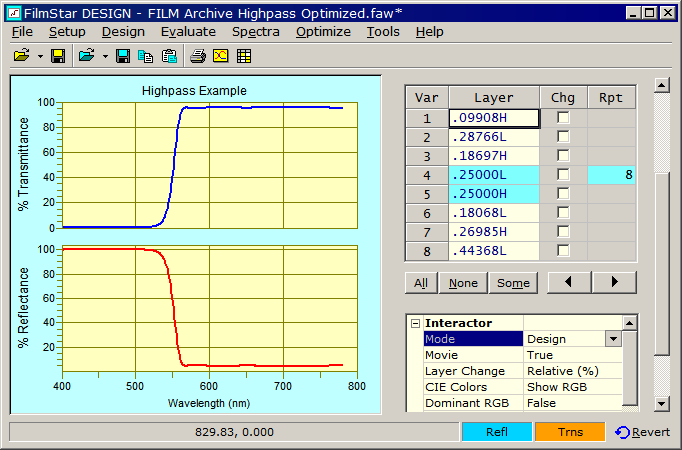Select the Movie property value True
This screenshot has height=450, width=682.
[573, 355]
